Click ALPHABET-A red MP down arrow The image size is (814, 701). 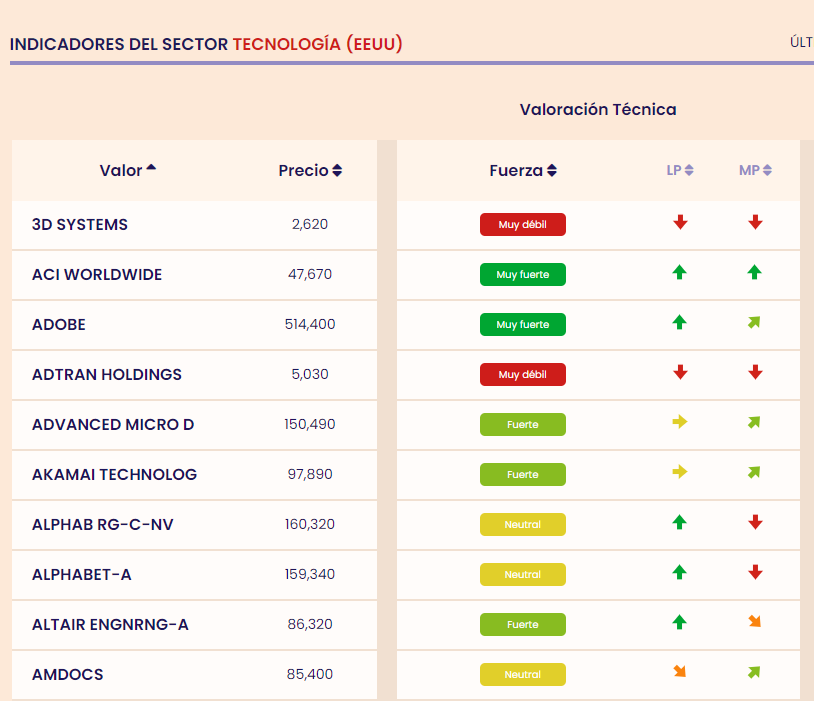coord(755,572)
